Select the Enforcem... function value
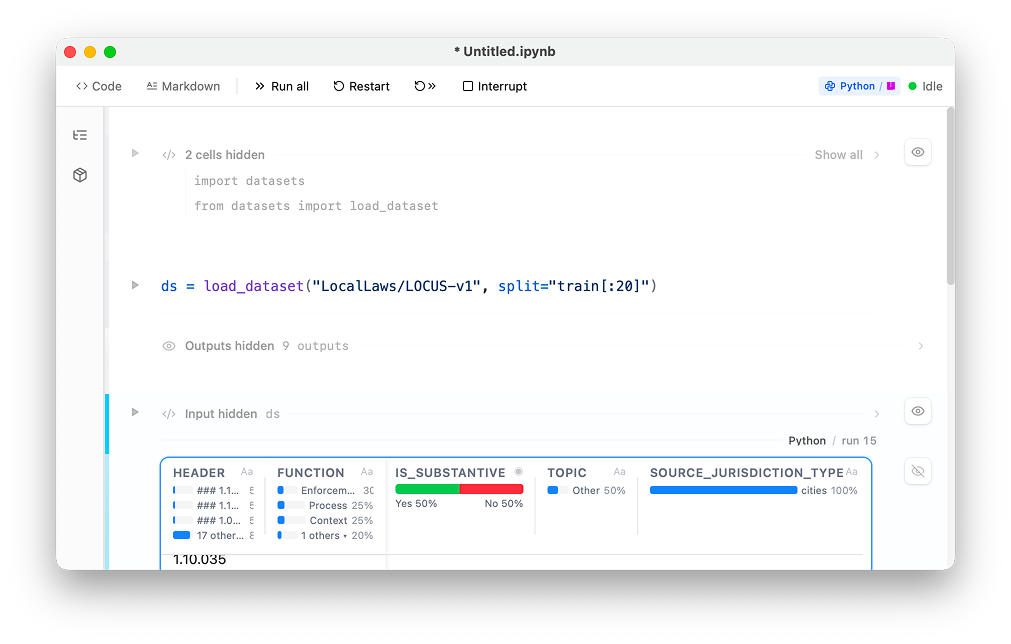Viewport: 1011px width, 644px height. [326, 491]
